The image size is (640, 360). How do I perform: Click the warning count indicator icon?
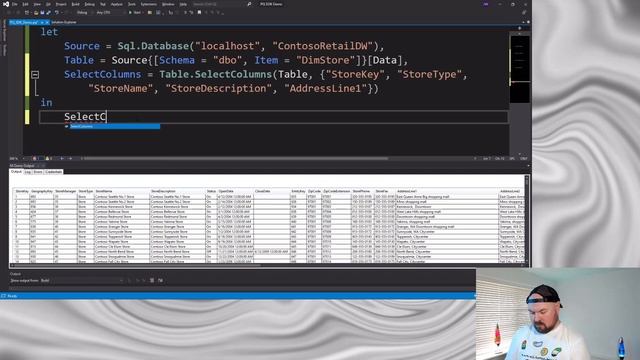pyautogui.click(x=48, y=158)
